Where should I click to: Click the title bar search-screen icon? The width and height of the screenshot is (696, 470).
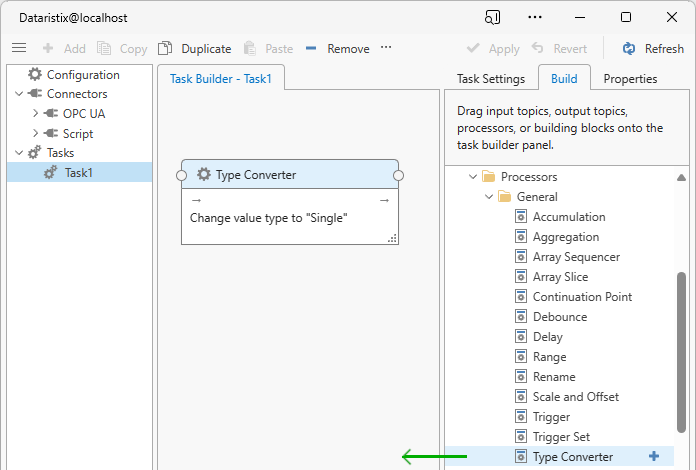492,17
